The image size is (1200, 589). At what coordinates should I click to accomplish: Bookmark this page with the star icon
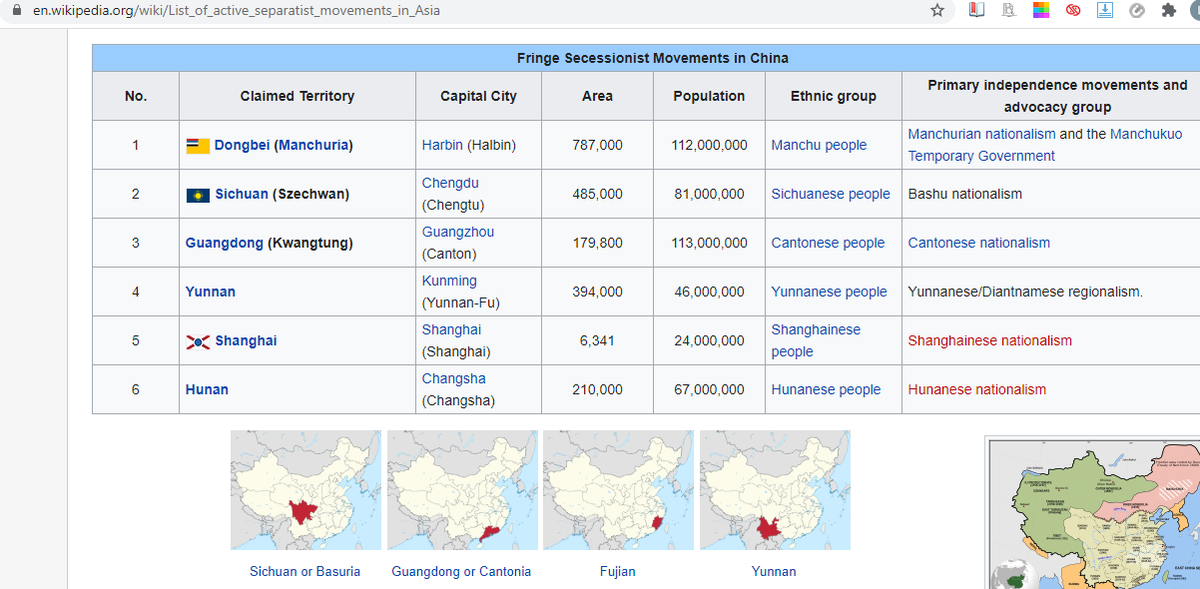pos(937,11)
